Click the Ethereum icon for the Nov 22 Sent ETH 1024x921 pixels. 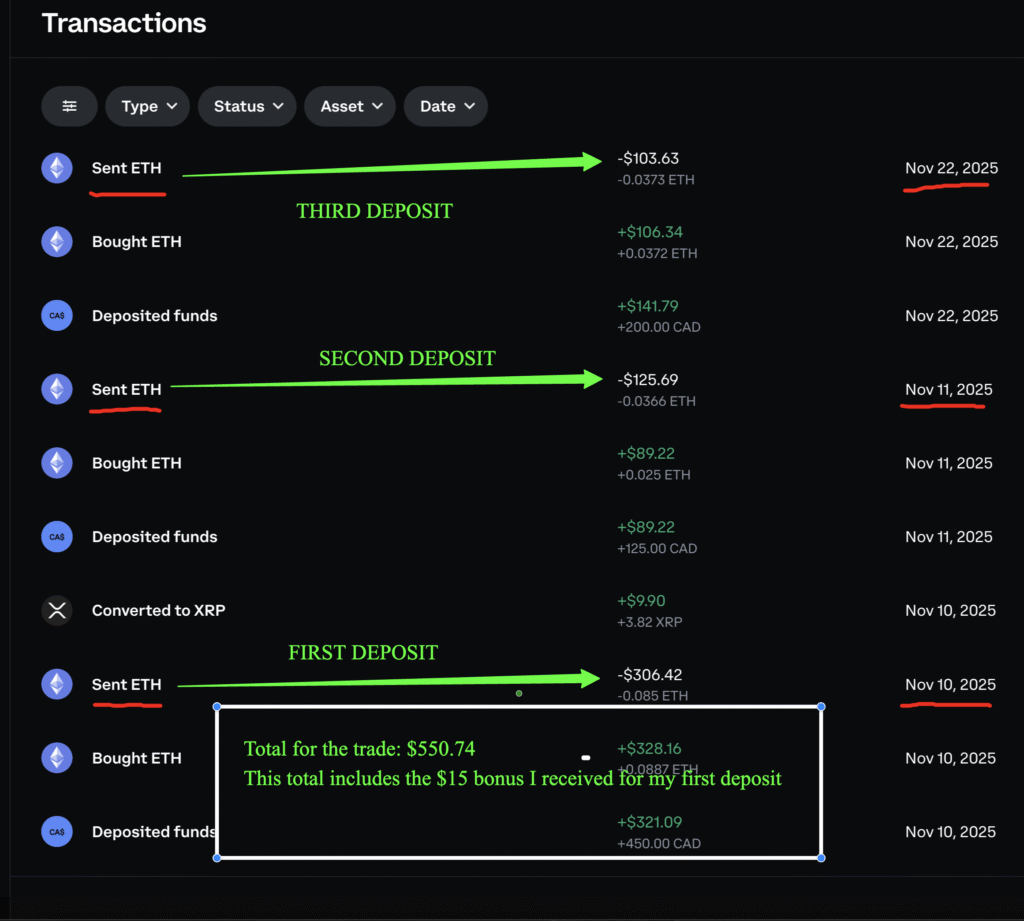[x=57, y=167]
